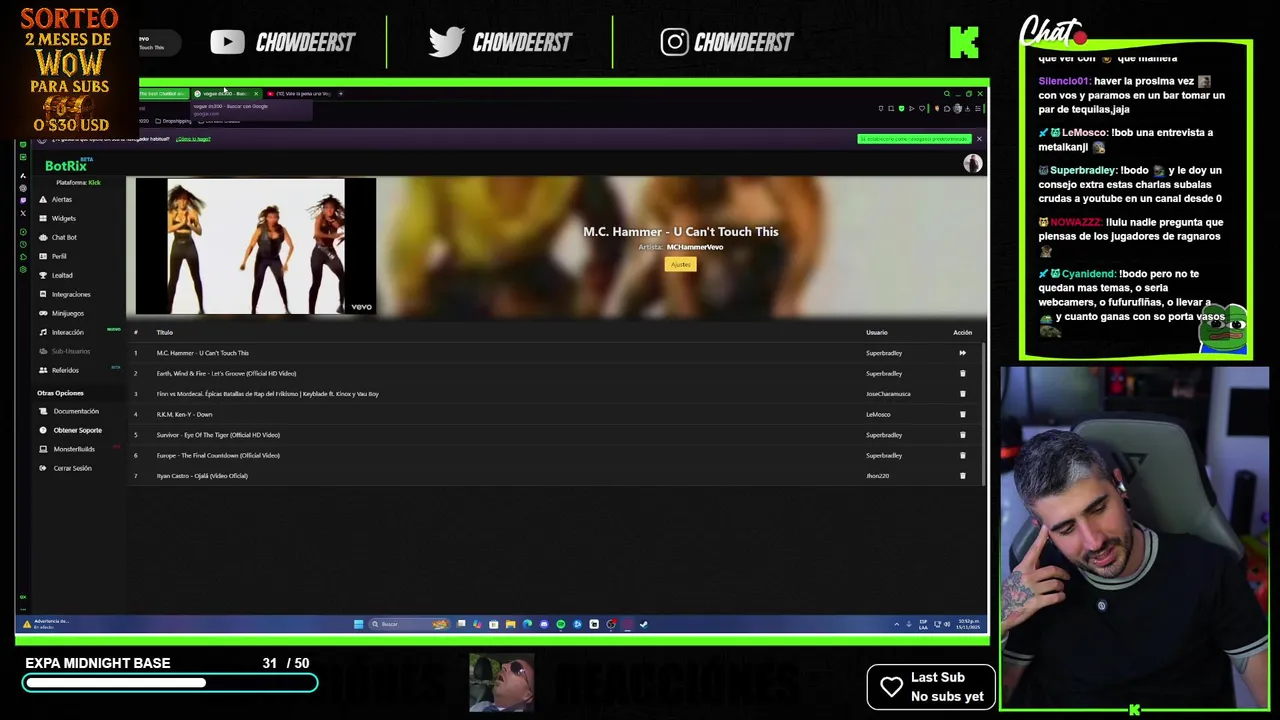Open MonsterBuilds in the sidebar
The height and width of the screenshot is (720, 1280).
(x=74, y=449)
